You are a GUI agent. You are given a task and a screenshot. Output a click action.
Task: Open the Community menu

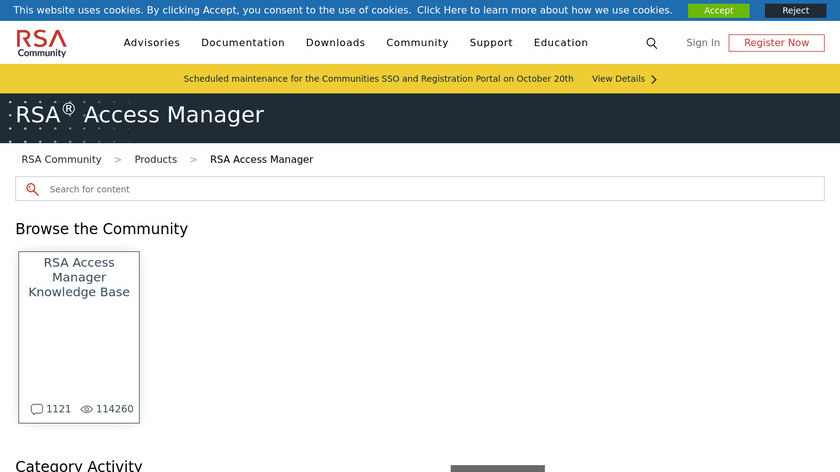[x=417, y=43]
